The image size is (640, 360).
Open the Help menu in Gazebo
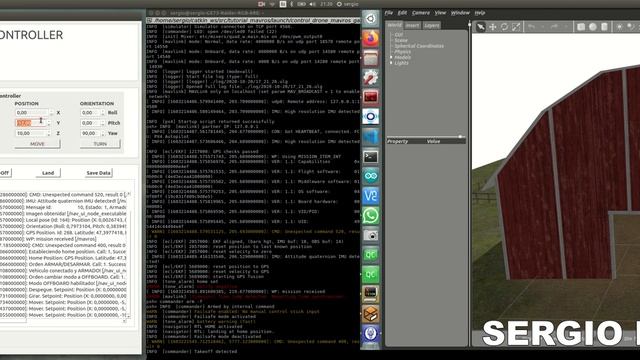tap(480, 13)
